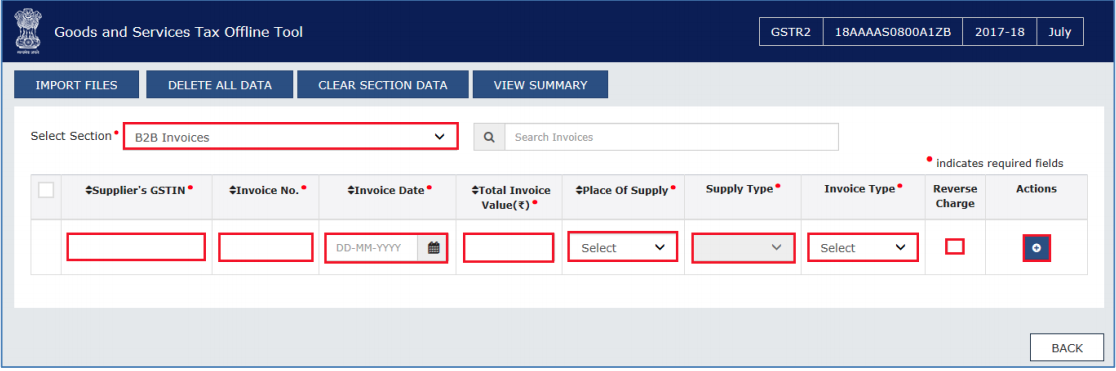The height and width of the screenshot is (371, 1116).
Task: Focus the Supplier's GSTIN input field
Action: (136, 247)
